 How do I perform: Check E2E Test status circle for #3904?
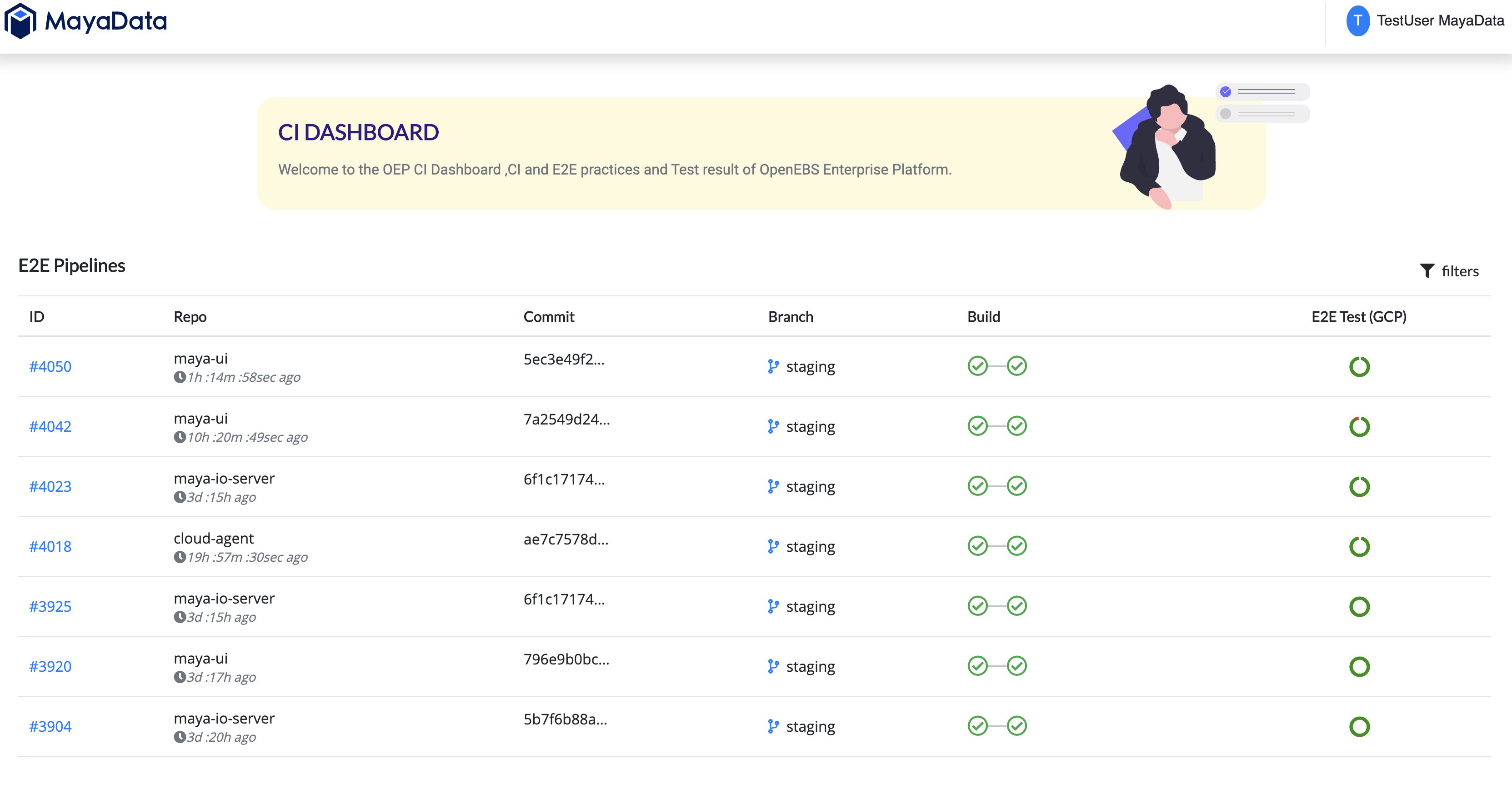click(x=1359, y=726)
